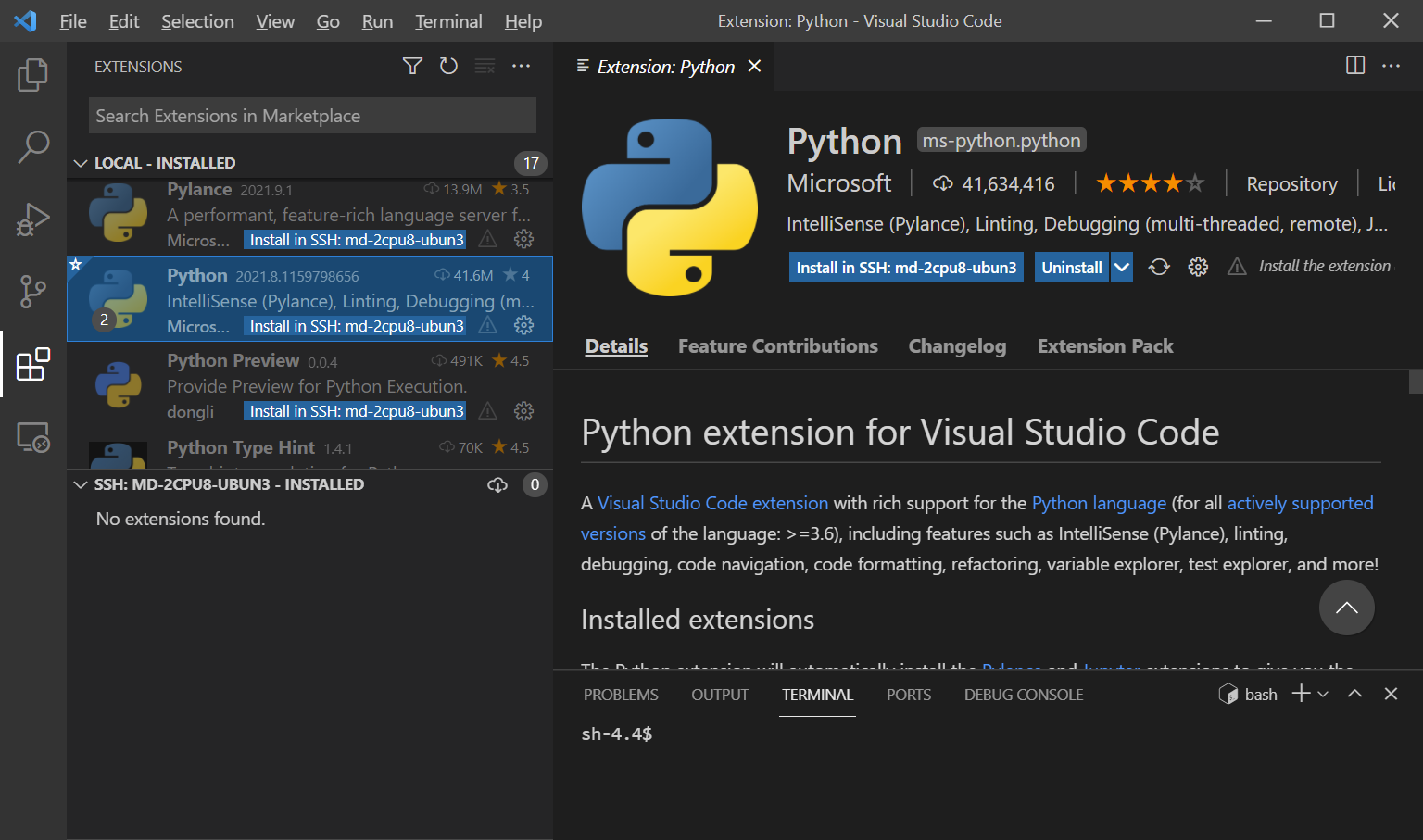Click warning icon on Python Preview row
1423x840 pixels.
click(487, 410)
